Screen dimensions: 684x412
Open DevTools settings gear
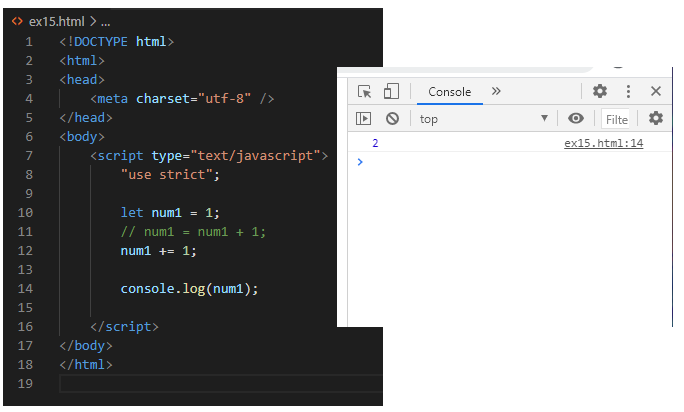tap(600, 91)
